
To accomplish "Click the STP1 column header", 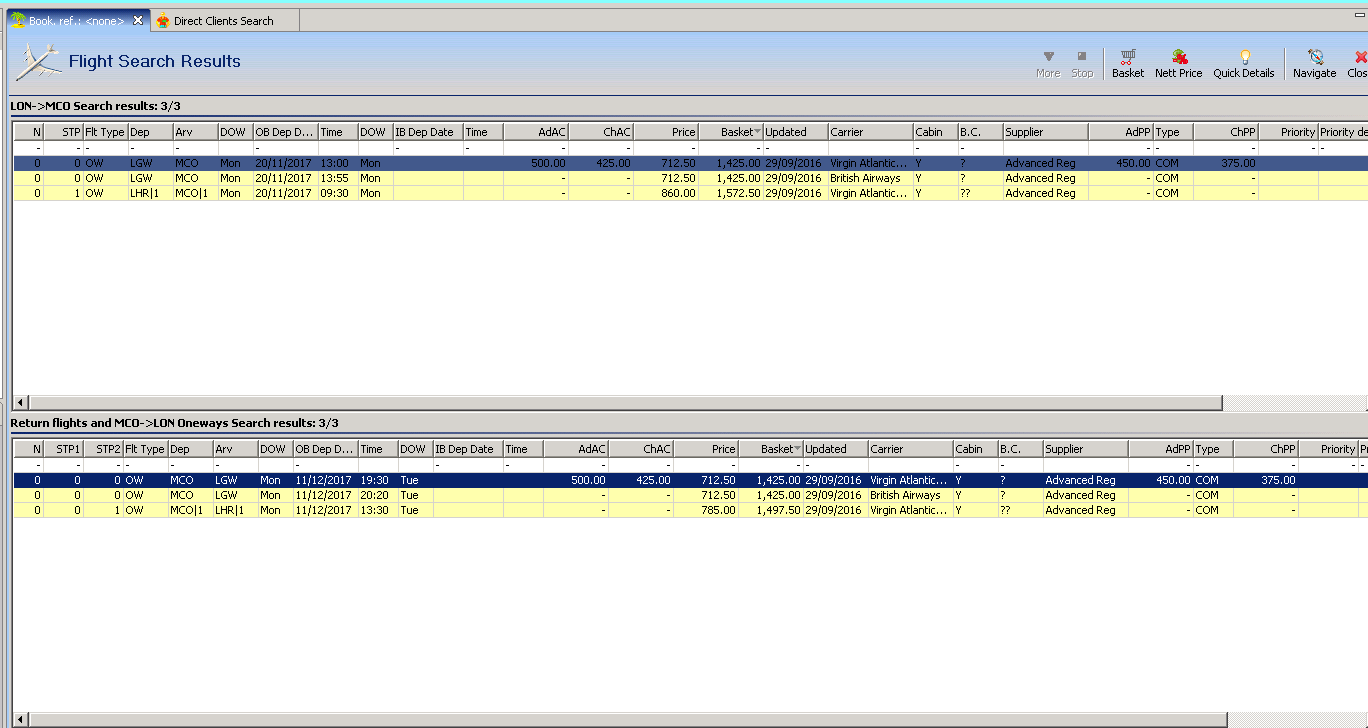I will 63,449.
